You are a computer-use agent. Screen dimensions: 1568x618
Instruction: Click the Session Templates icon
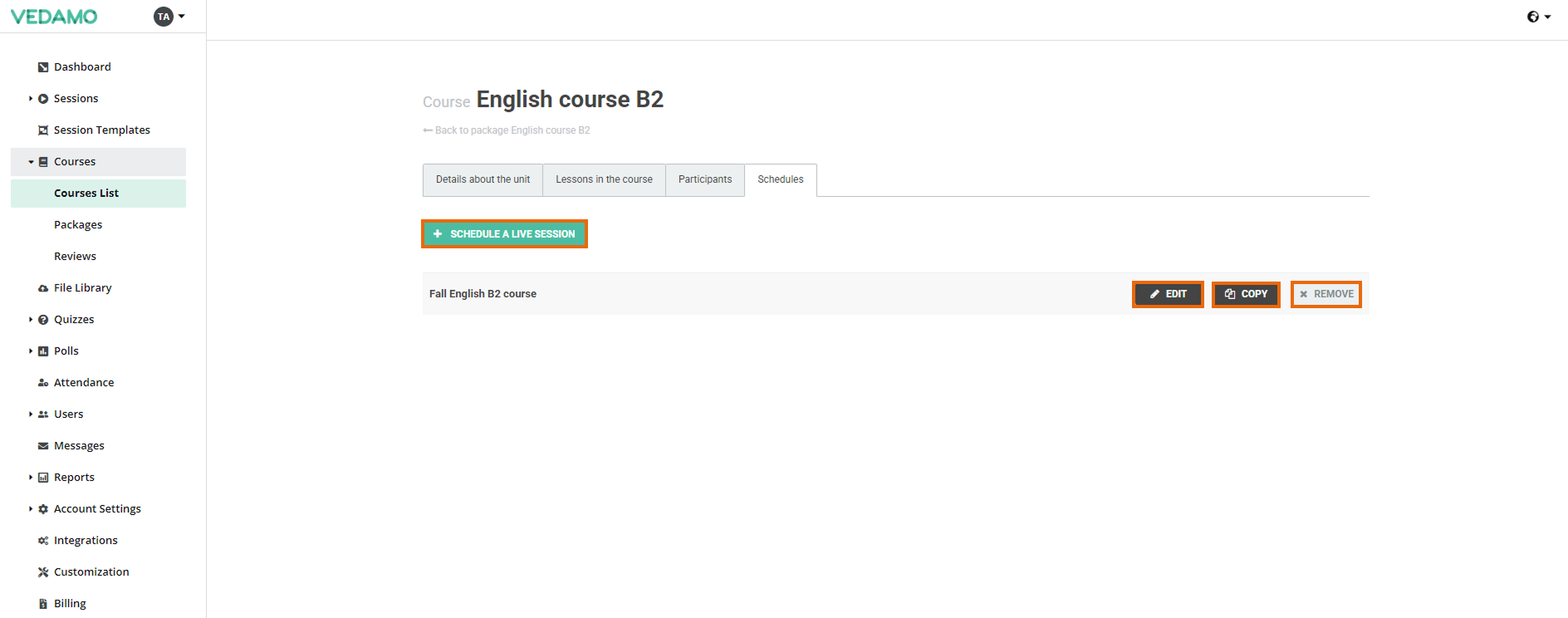pyautogui.click(x=43, y=130)
